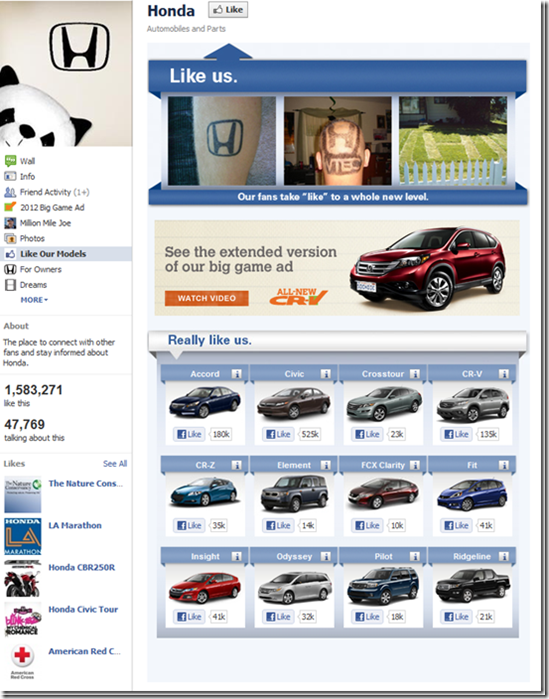
Task: Like the Odyssey model
Action: [x=278, y=617]
